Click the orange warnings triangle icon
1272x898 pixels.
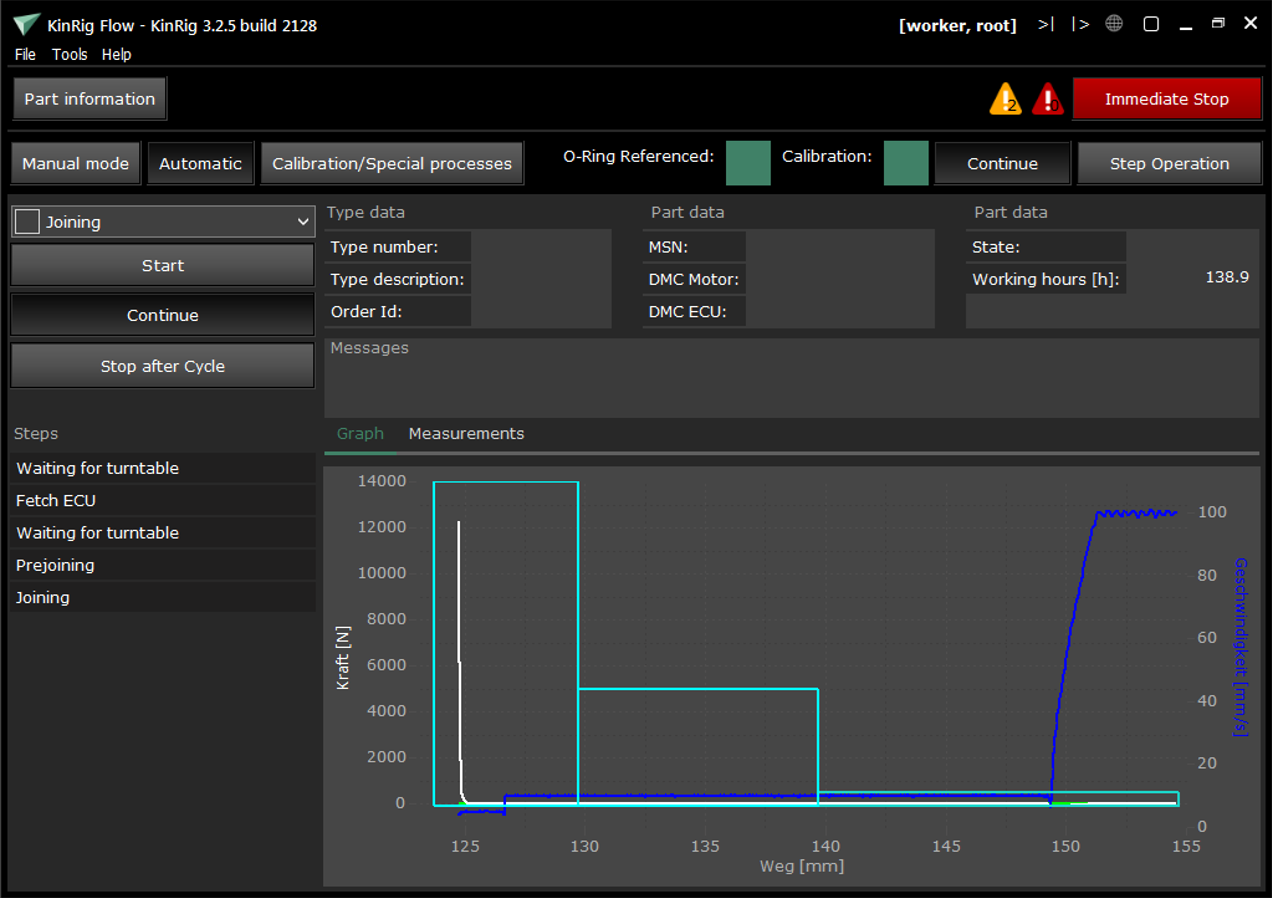pos(1005,99)
